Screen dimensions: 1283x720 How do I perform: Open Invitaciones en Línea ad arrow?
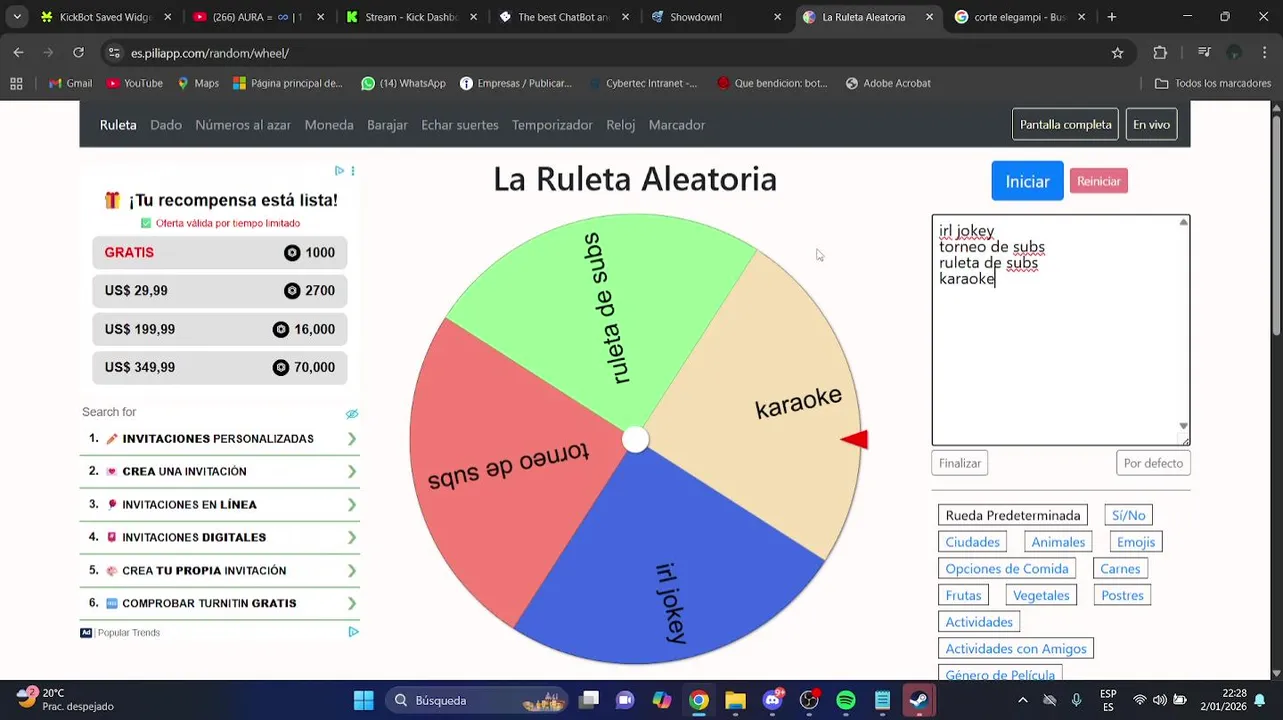(x=352, y=505)
